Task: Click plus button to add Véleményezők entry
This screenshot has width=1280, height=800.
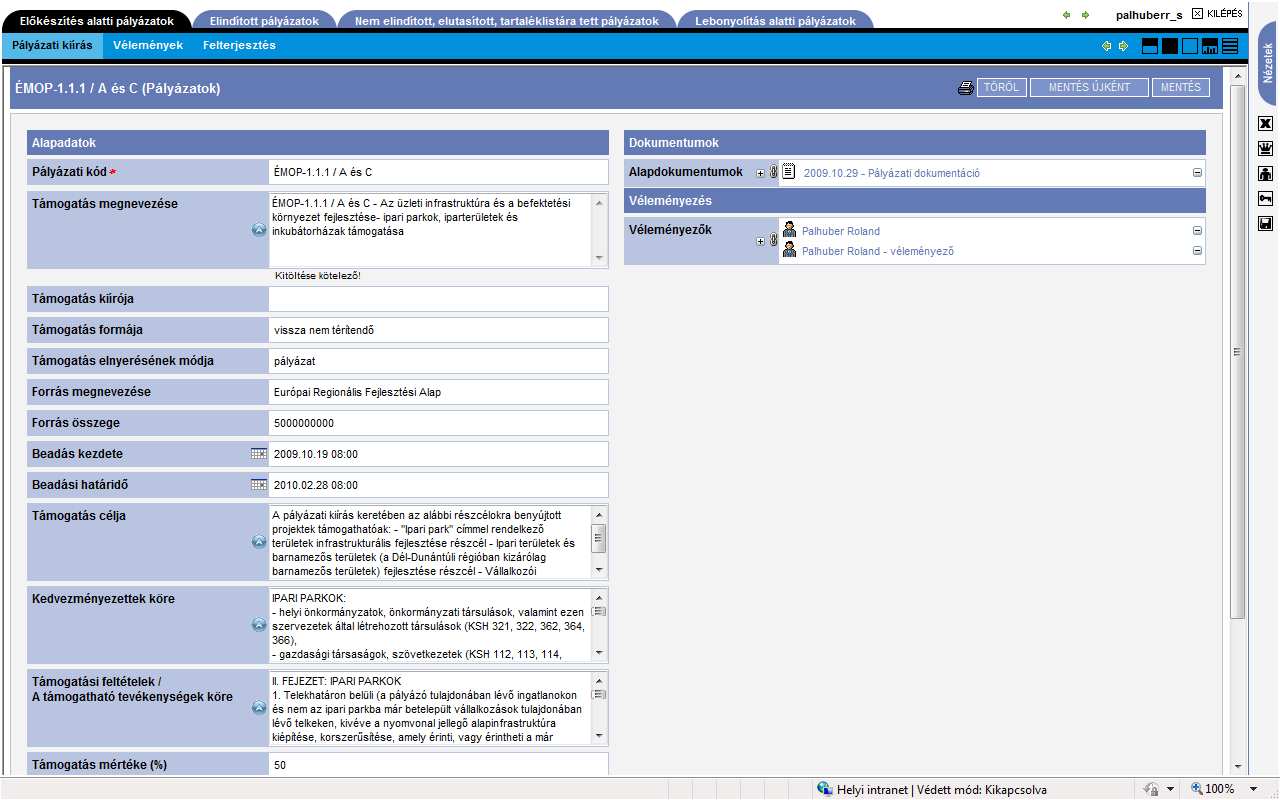Action: coord(760,241)
